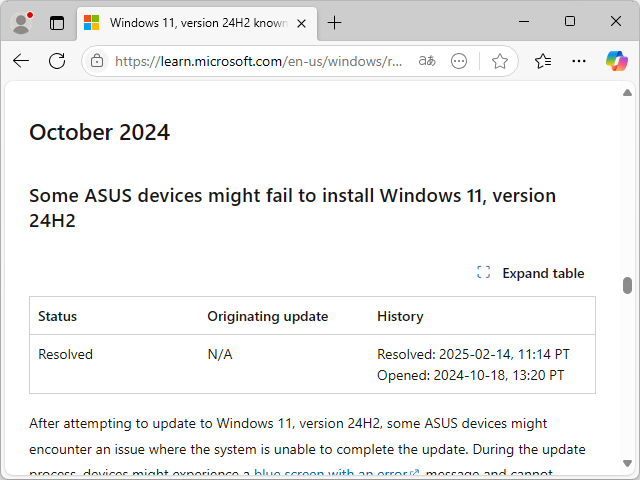Add this page to favorites
The image size is (640, 480).
tap(500, 61)
